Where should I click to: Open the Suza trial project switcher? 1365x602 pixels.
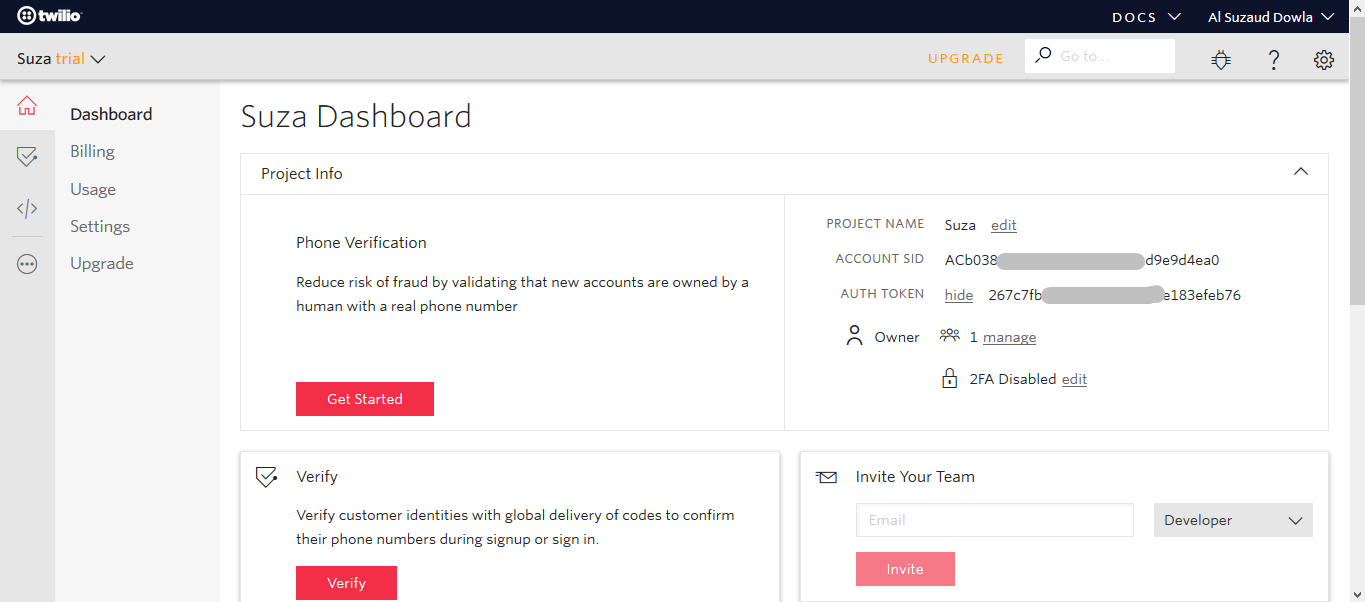click(x=61, y=59)
